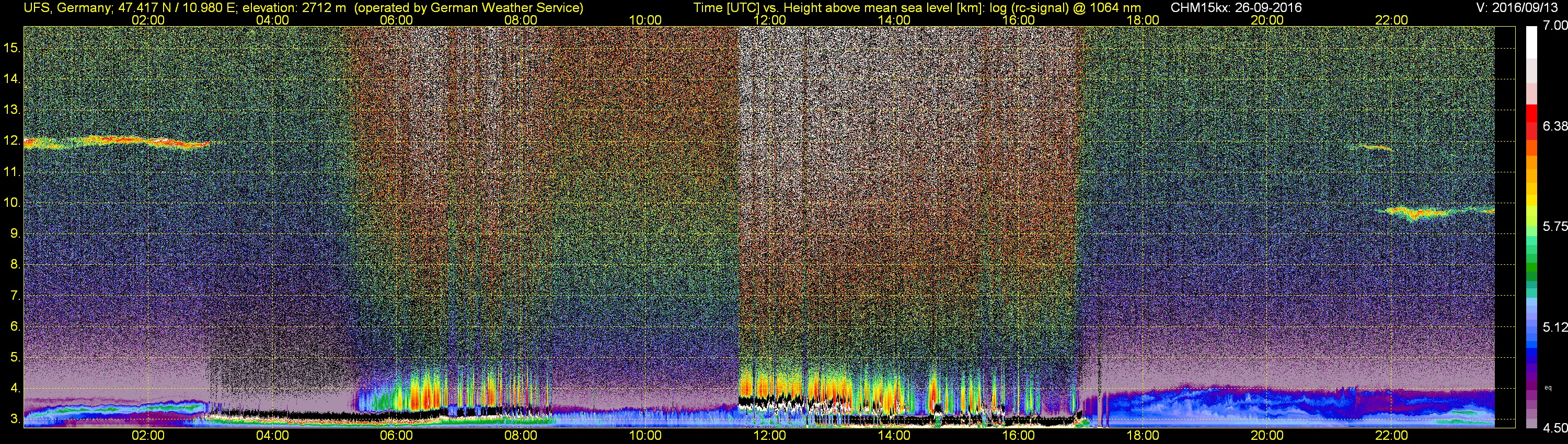Click 22:00 on the top time axis
This screenshot has width=1568, height=444.
point(1391,20)
